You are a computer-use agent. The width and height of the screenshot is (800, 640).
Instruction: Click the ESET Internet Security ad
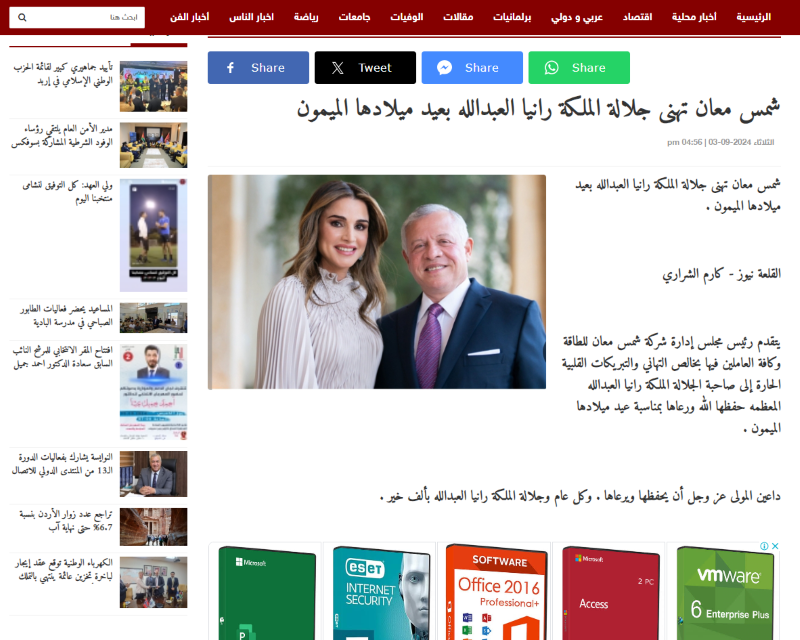point(380,592)
